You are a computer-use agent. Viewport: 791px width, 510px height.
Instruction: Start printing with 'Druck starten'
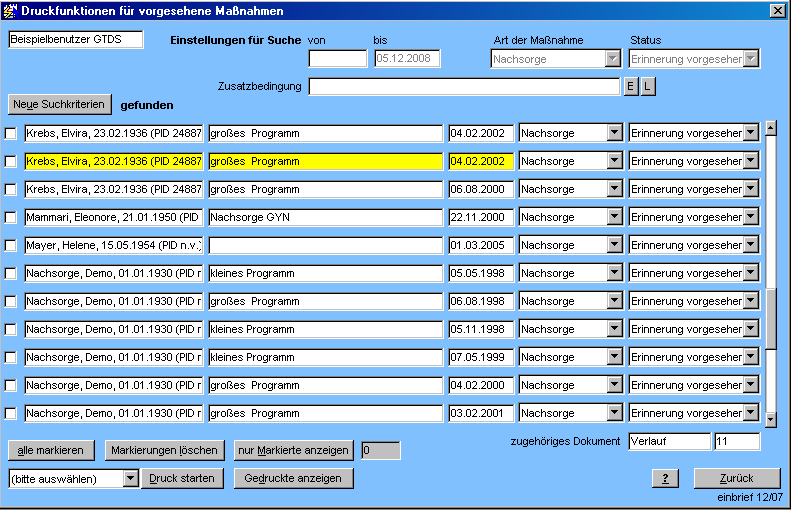click(x=182, y=478)
